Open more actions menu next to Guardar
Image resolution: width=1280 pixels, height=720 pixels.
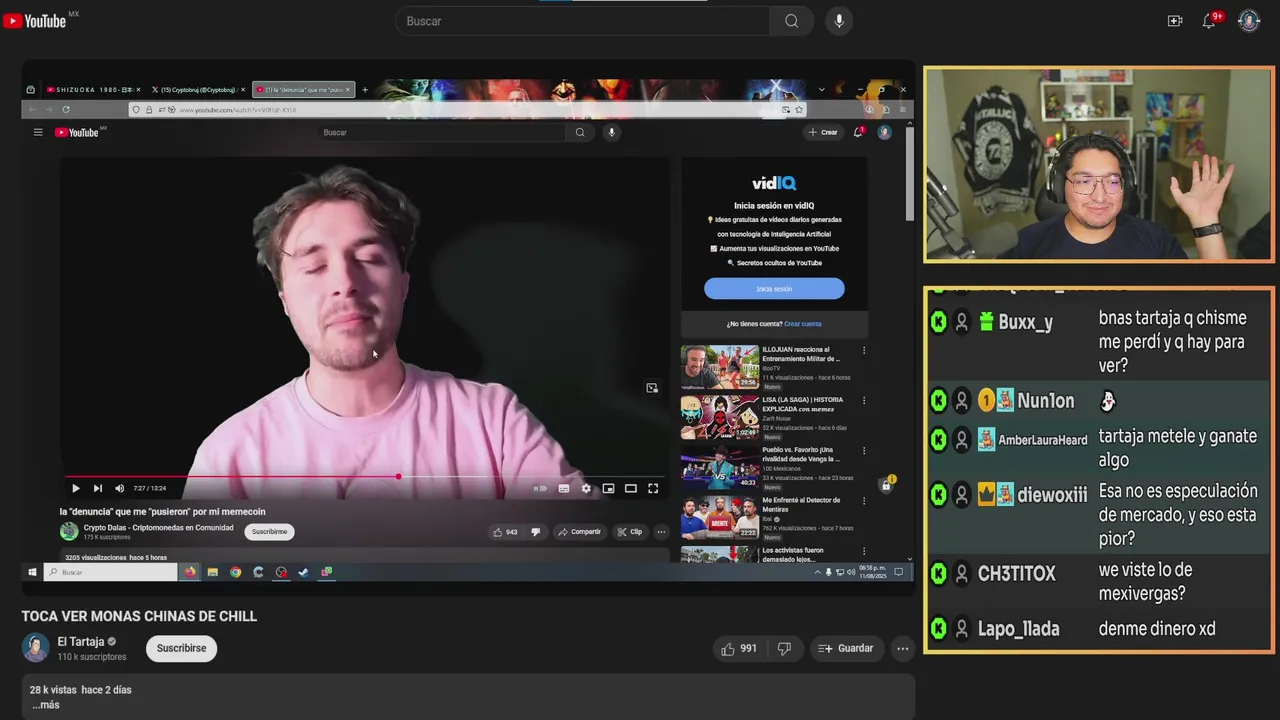902,649
